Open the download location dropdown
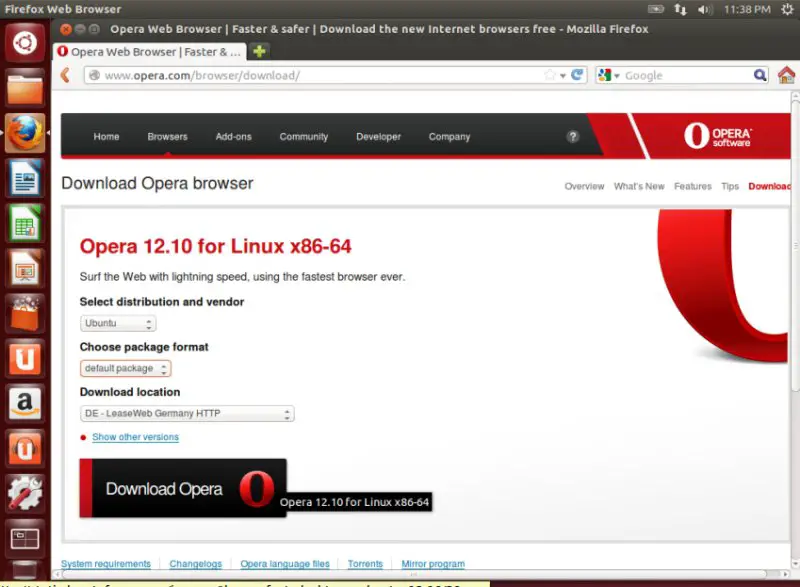 (x=187, y=413)
